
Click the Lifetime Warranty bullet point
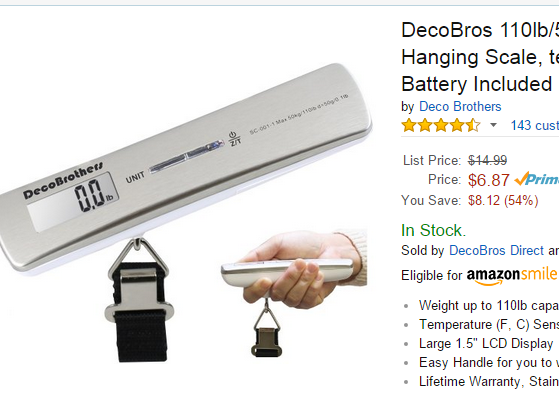tap(489, 382)
